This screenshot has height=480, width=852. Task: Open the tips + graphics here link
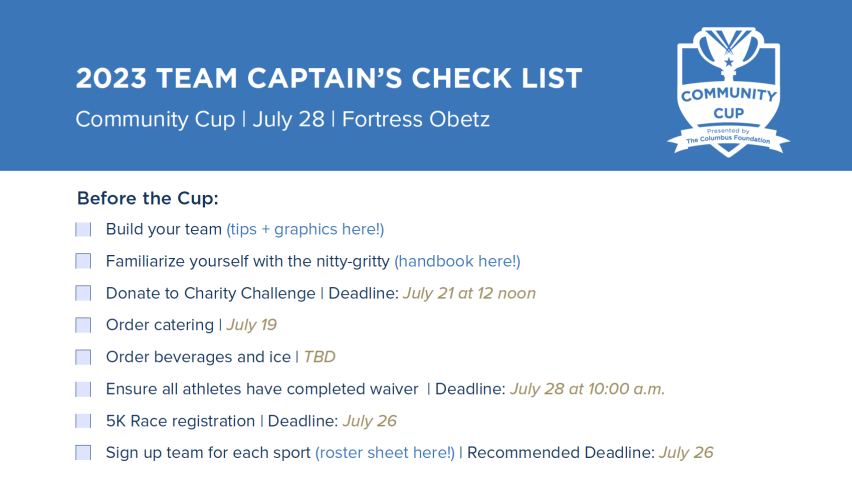pos(305,229)
